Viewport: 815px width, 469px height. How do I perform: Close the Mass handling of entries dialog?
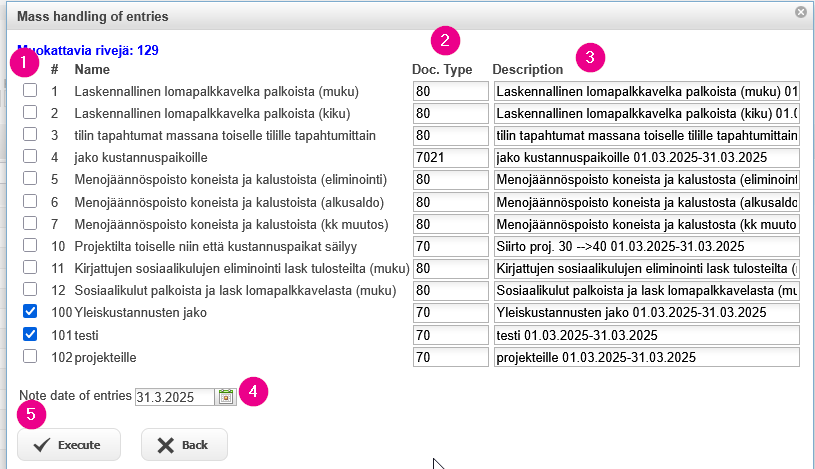coord(801,12)
